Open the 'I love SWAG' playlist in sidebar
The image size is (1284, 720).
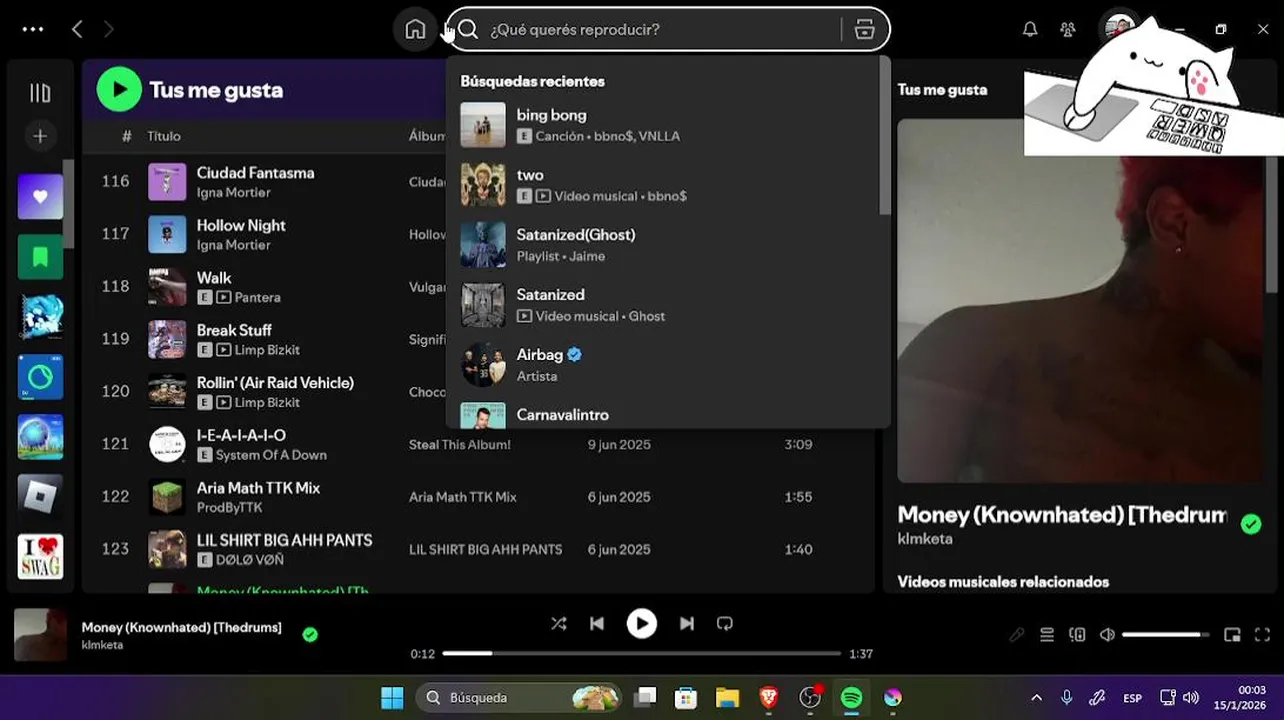click(40, 556)
